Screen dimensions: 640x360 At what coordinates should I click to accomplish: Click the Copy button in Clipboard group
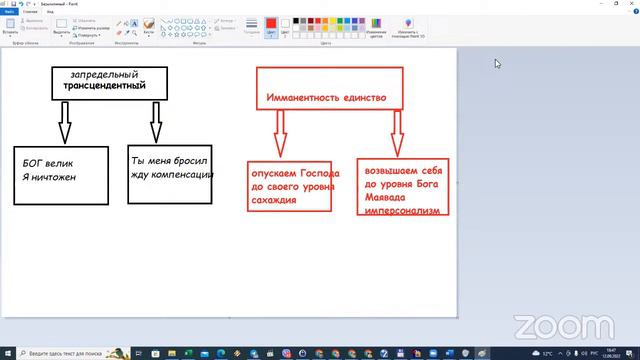[x=34, y=28]
